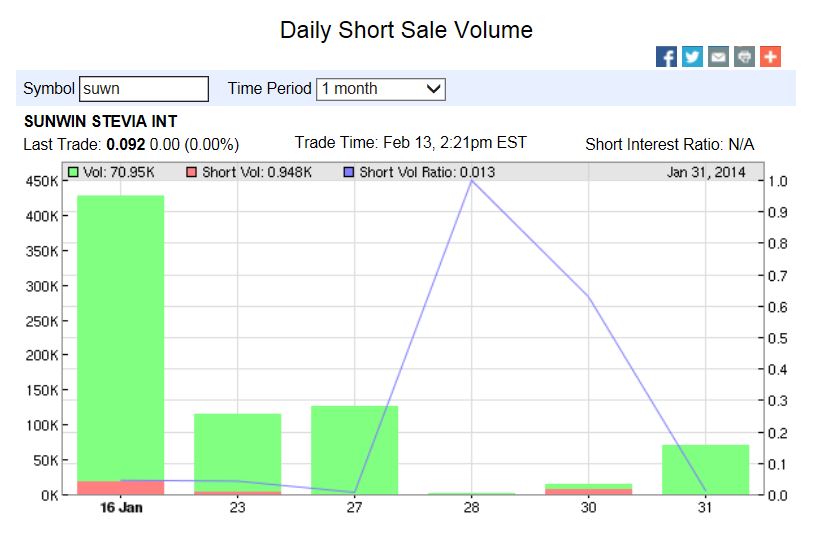Screen dimensions: 816x534
Task: Click the red Short Vol legend square
Action: [192, 172]
